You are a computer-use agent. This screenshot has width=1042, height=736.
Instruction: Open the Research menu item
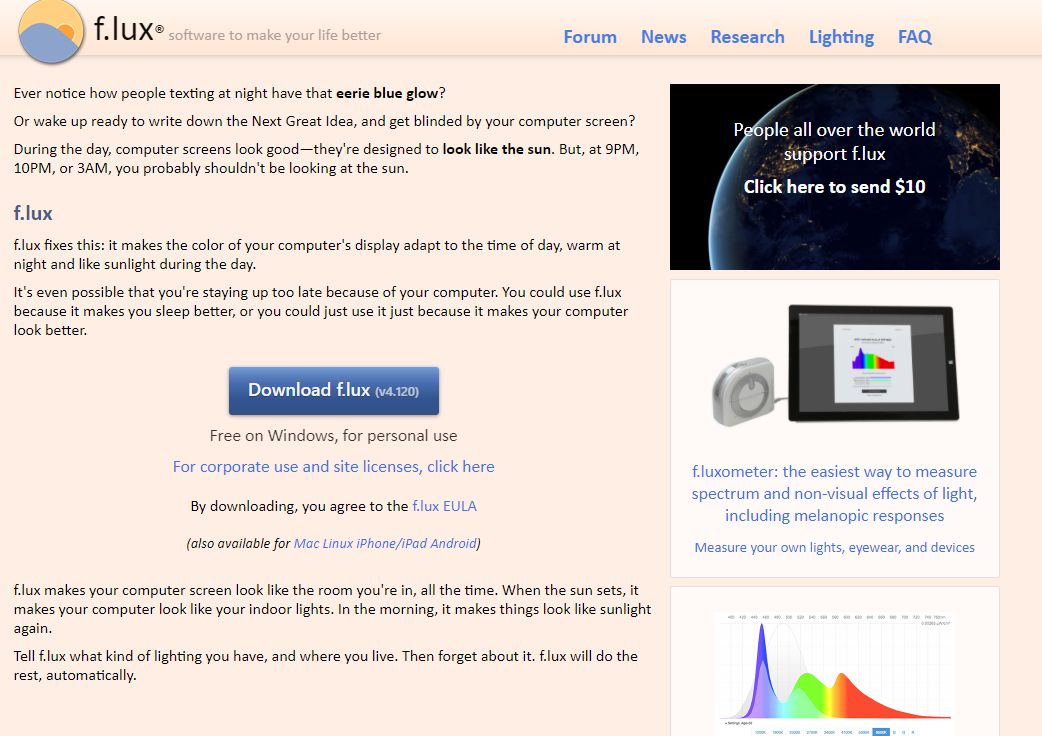(x=747, y=37)
